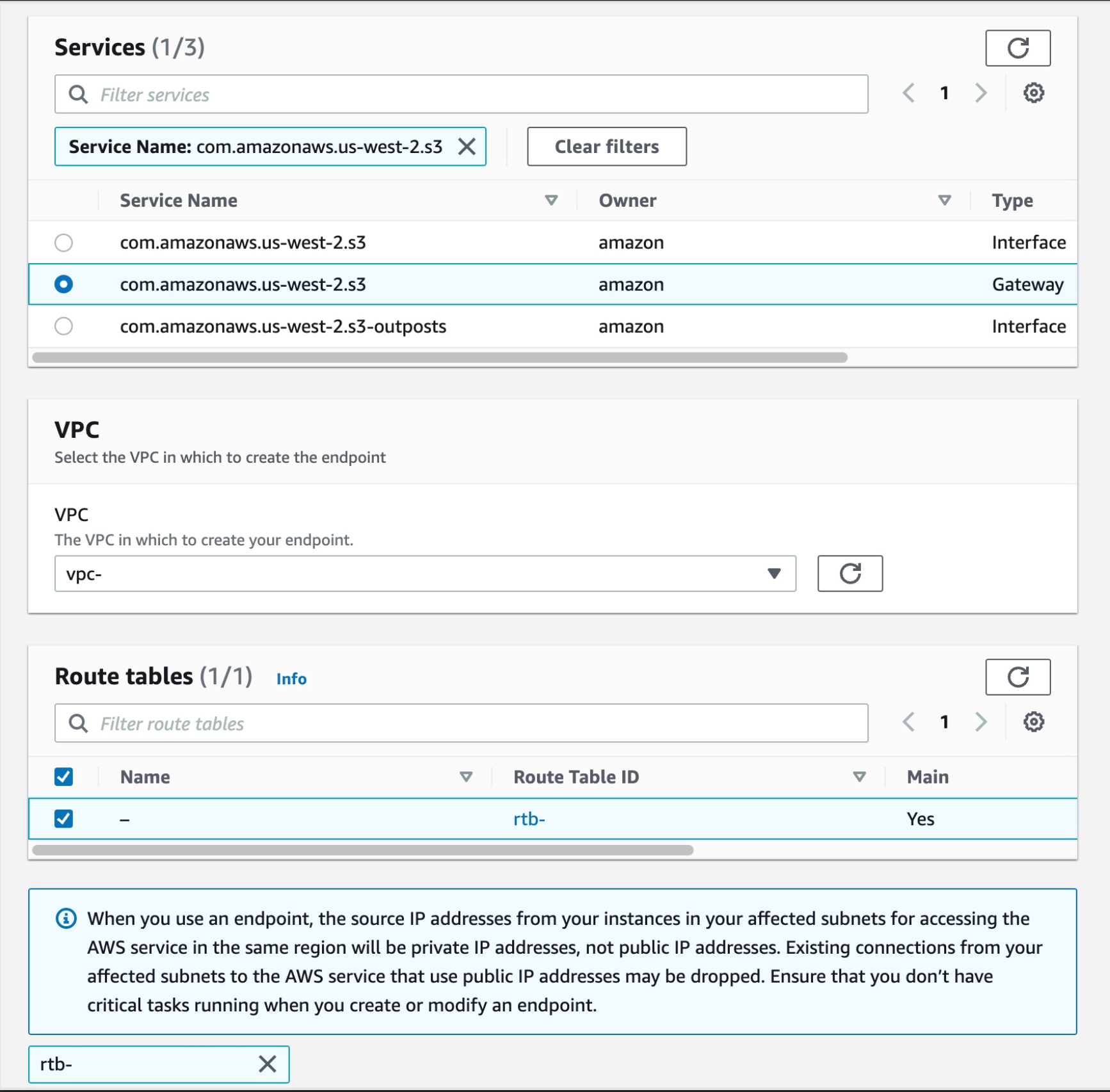The height and width of the screenshot is (1092, 1110).
Task: Click the Clear filters button
Action: 606,147
